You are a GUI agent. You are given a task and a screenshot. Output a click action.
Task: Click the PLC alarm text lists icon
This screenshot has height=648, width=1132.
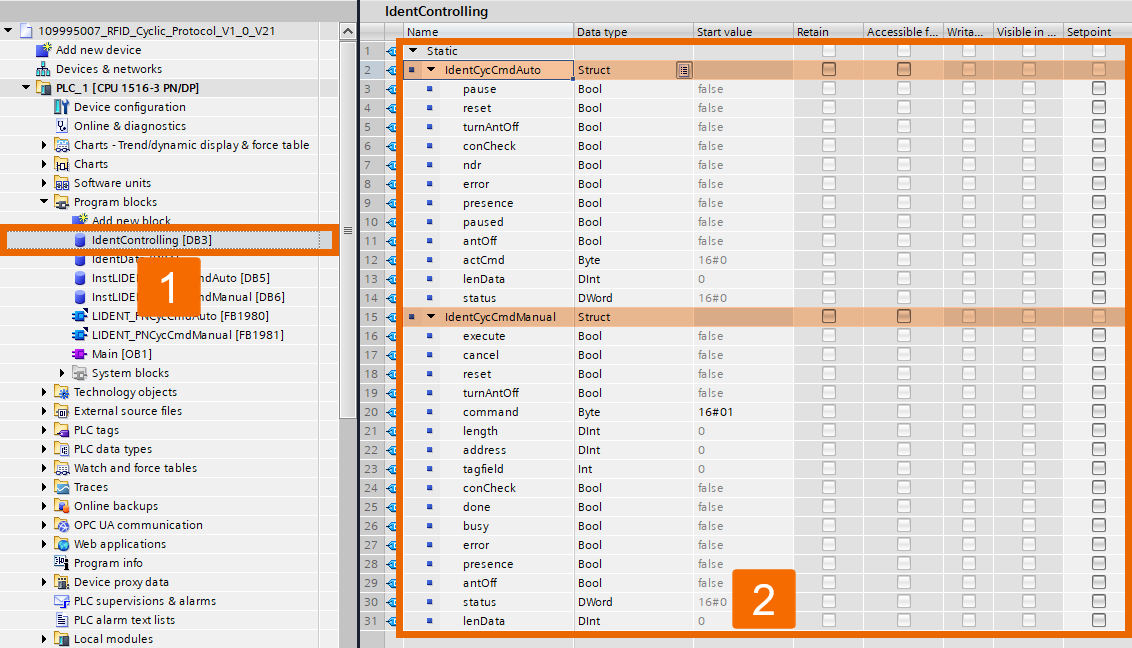pos(62,620)
